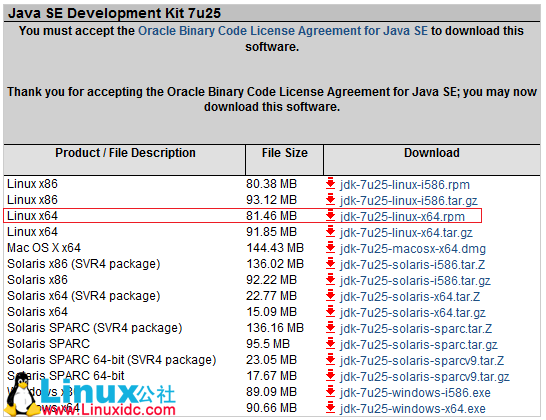Image resolution: width=546 pixels, height=420 pixels.
Task: Download jdk-7u25-solaris-sparc.tar.Z file link
Action: coord(416,329)
